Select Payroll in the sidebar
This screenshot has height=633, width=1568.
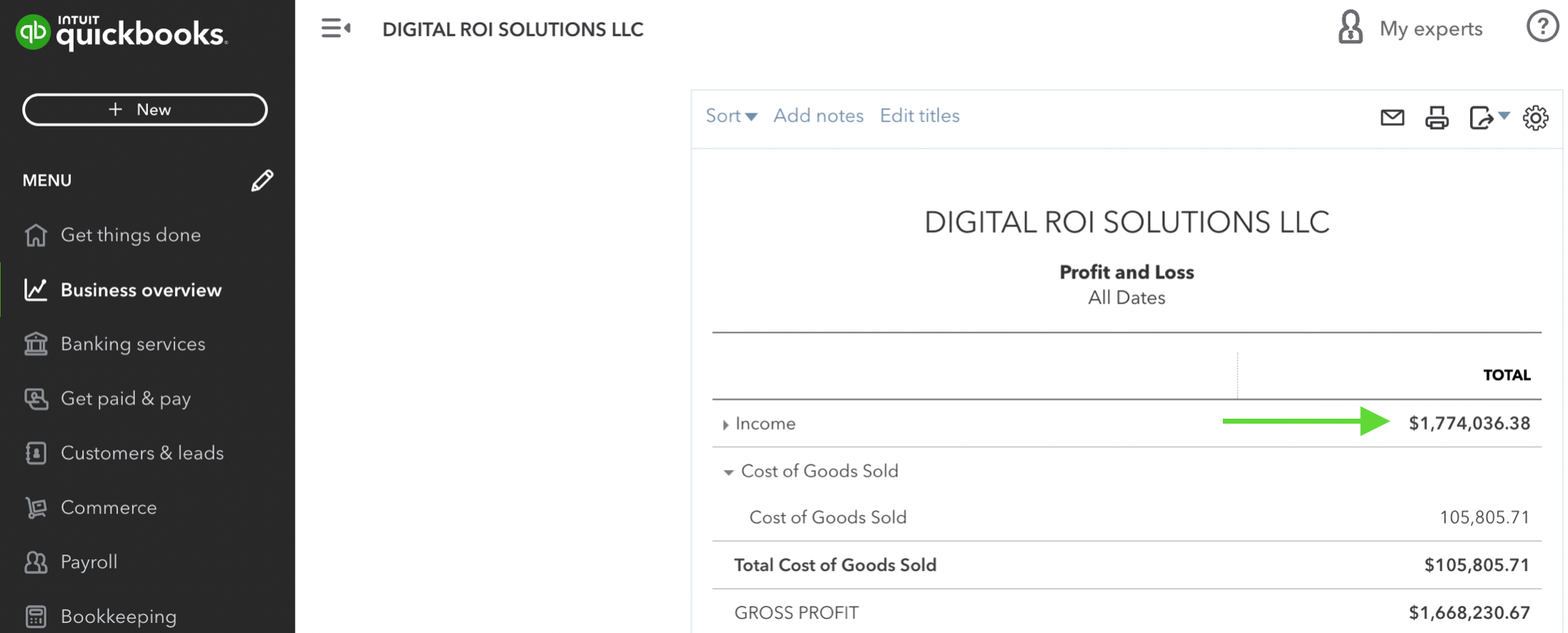click(89, 562)
